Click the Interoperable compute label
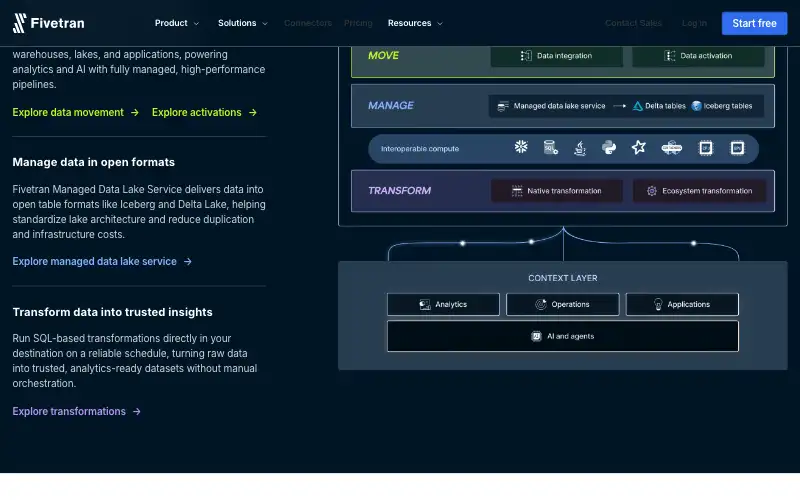The image size is (800, 500). [x=420, y=149]
